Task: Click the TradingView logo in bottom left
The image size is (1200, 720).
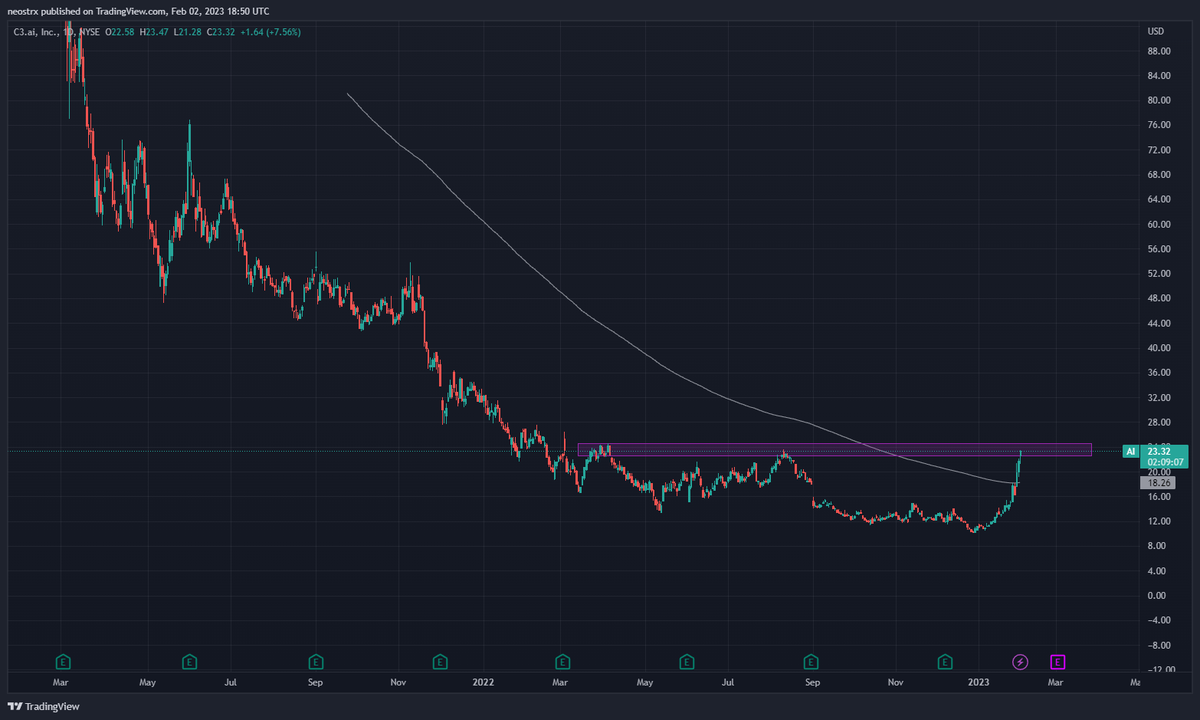Action: pyautogui.click(x=44, y=707)
